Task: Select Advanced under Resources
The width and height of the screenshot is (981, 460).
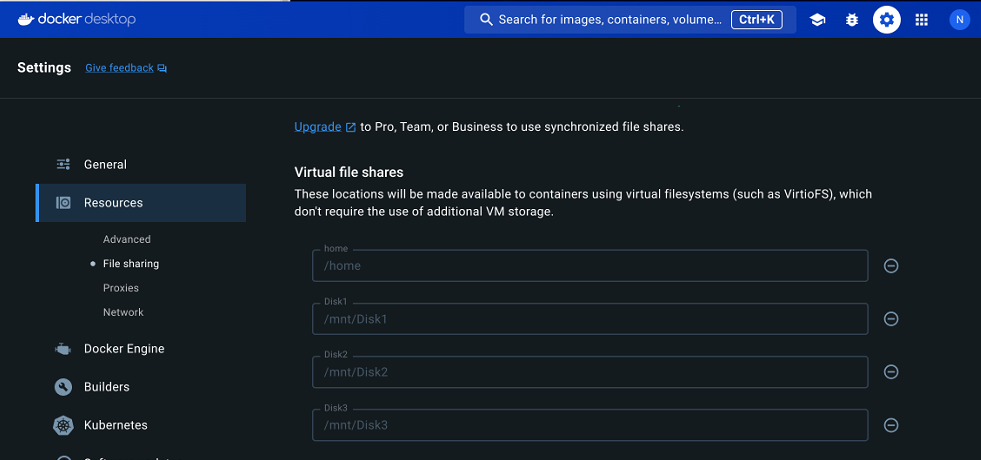Action: [x=127, y=240]
